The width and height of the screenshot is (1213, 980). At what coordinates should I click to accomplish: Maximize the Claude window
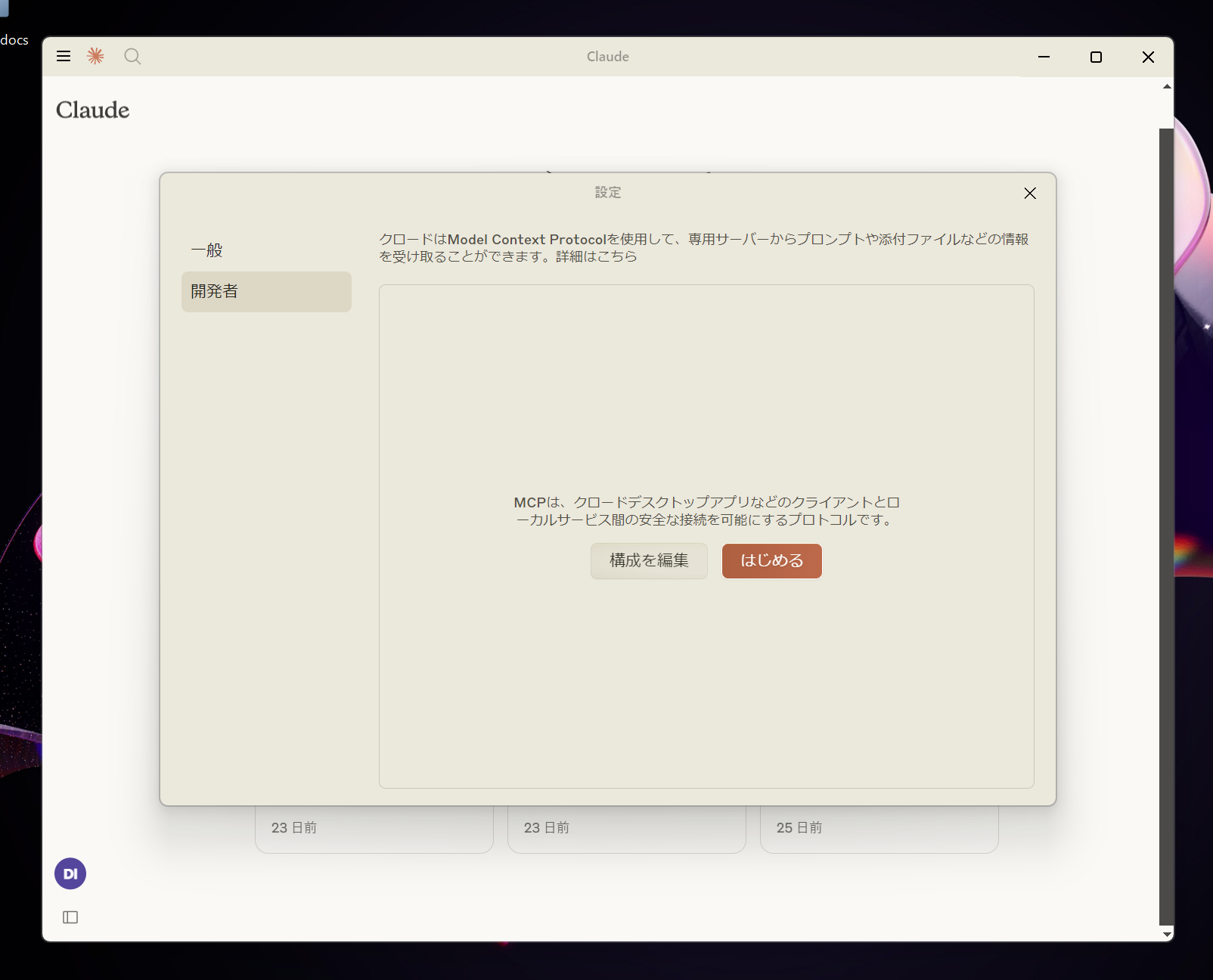(1097, 57)
